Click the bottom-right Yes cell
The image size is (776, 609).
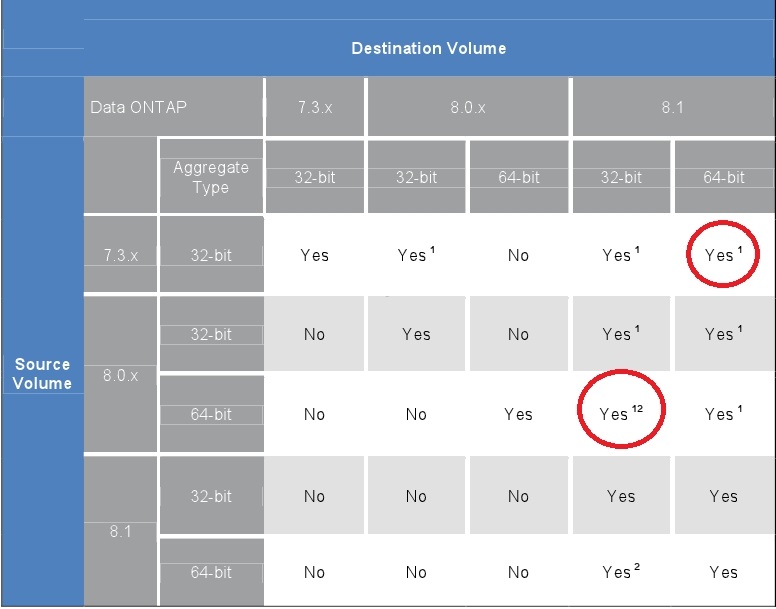click(x=724, y=571)
